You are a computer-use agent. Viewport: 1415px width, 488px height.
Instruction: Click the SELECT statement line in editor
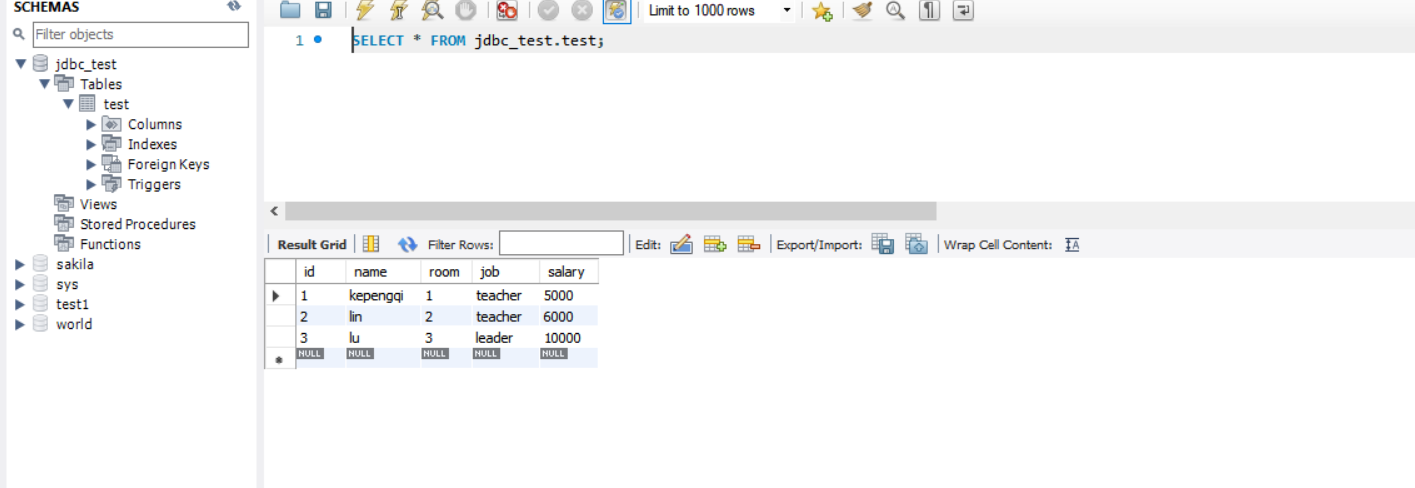coord(479,41)
